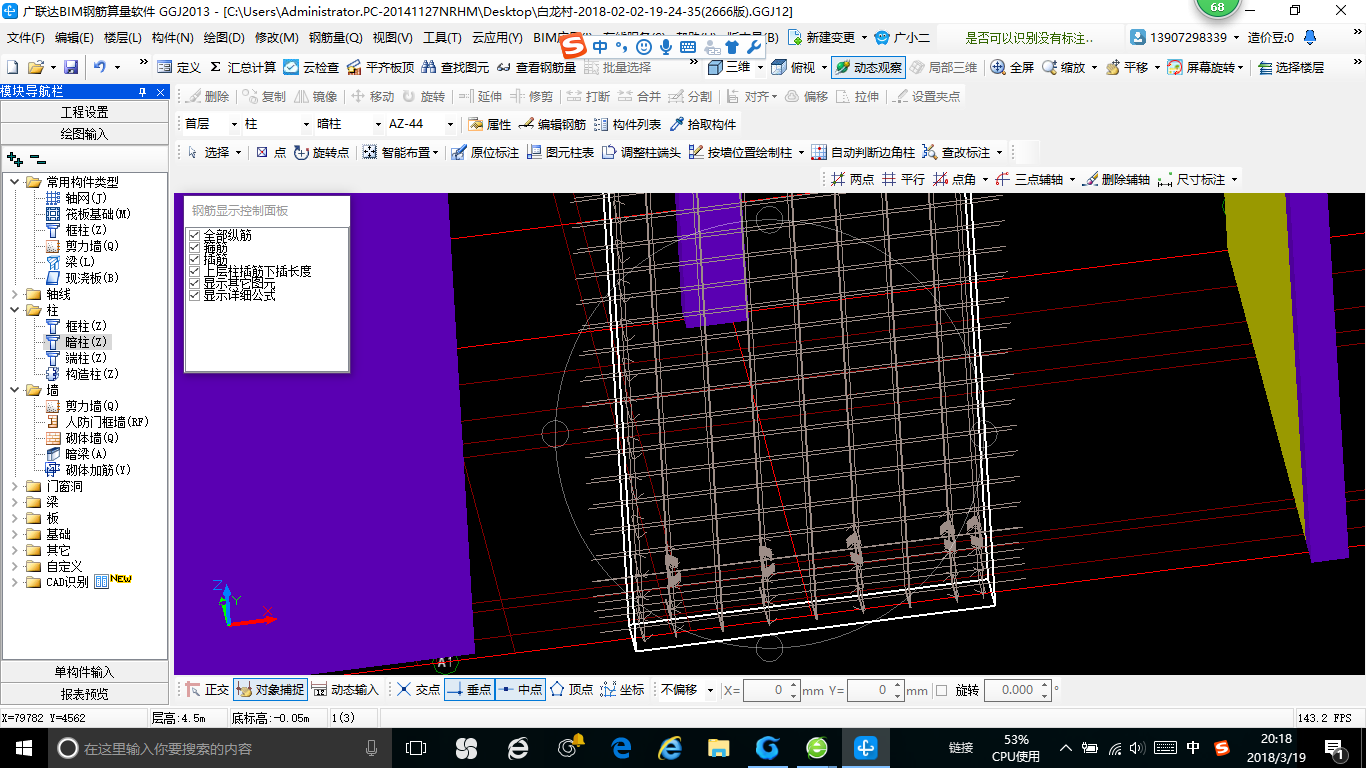
Task: Expand the 轴线 tree node
Action: pos(15,294)
